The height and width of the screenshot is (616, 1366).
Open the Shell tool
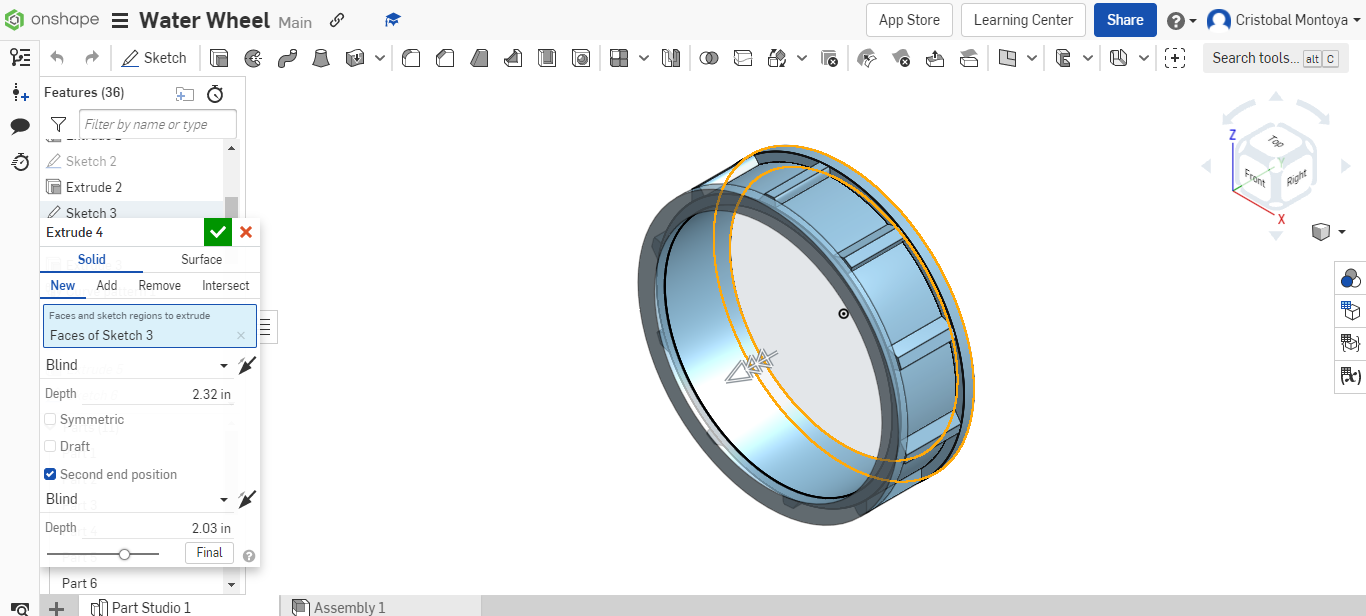pyautogui.click(x=547, y=57)
